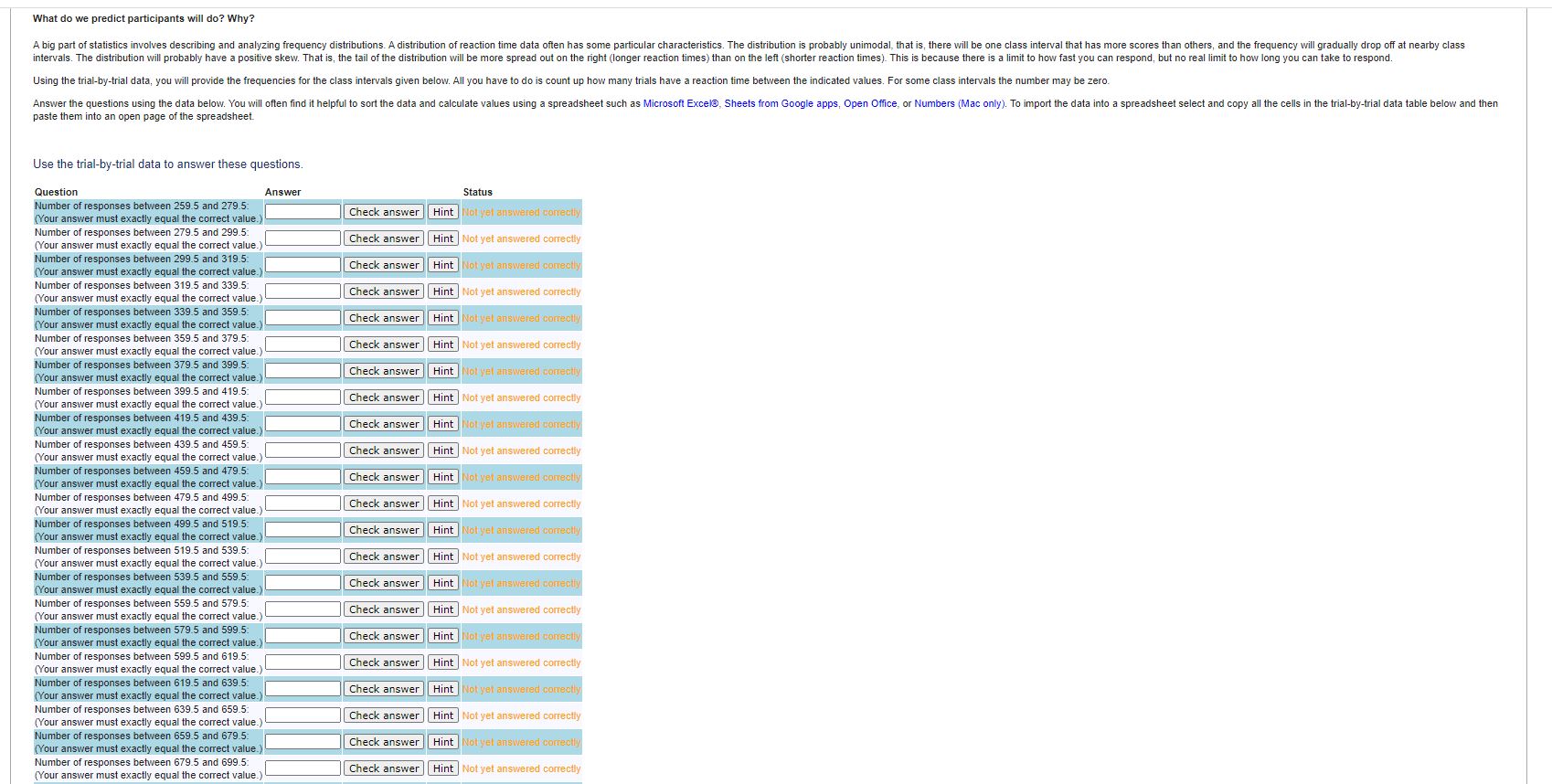The image size is (1552, 784).
Task: Click answer field for 299.5 and 319.5
Action: (x=303, y=264)
